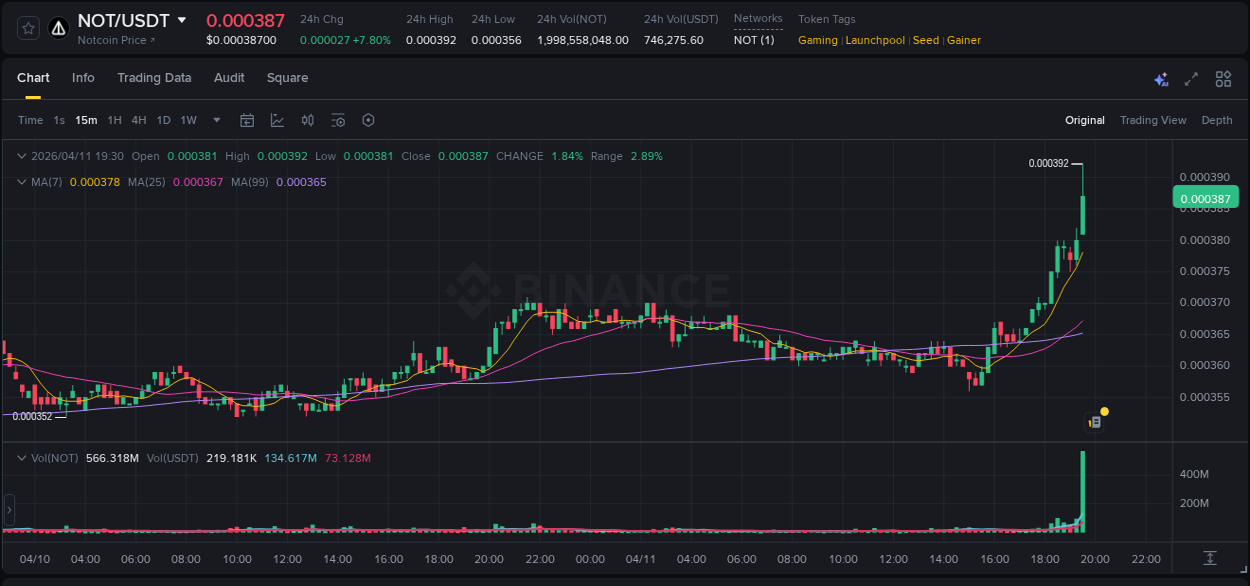Click the 24h Low value 0.000356
The image size is (1250, 586).
[496, 40]
